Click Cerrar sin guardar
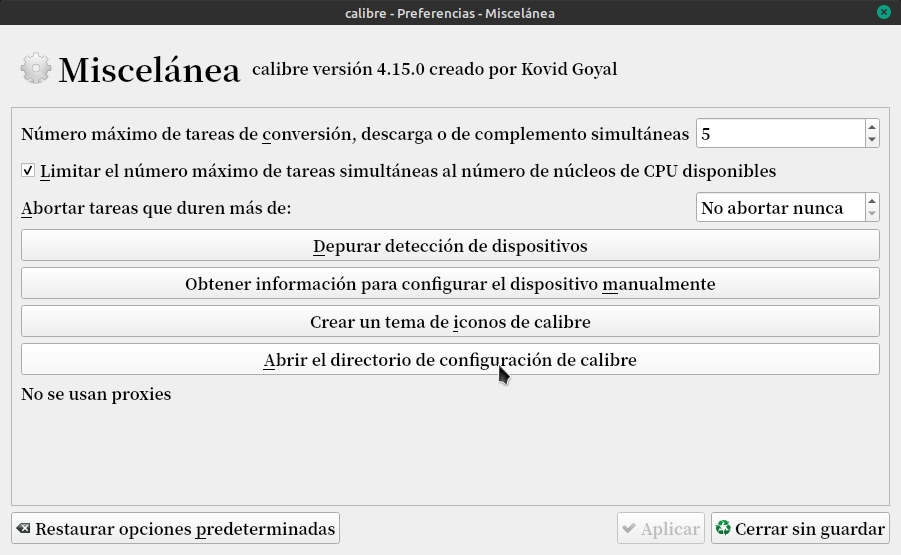This screenshot has width=901, height=555. 800,528
